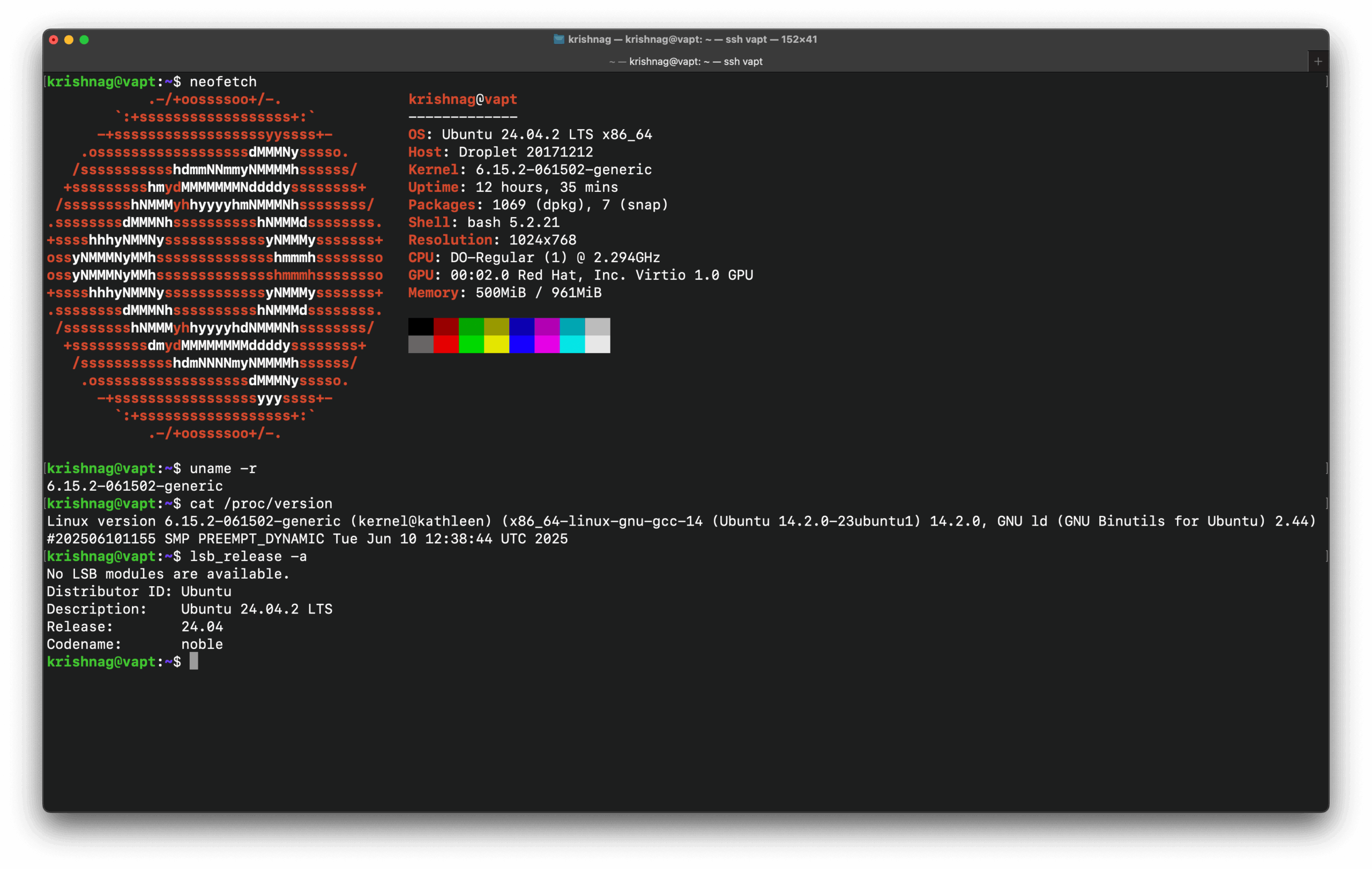
Task: Click the '#202506101155 SMP PREEMPT_DYNAMIC' output line
Action: click(x=307, y=540)
